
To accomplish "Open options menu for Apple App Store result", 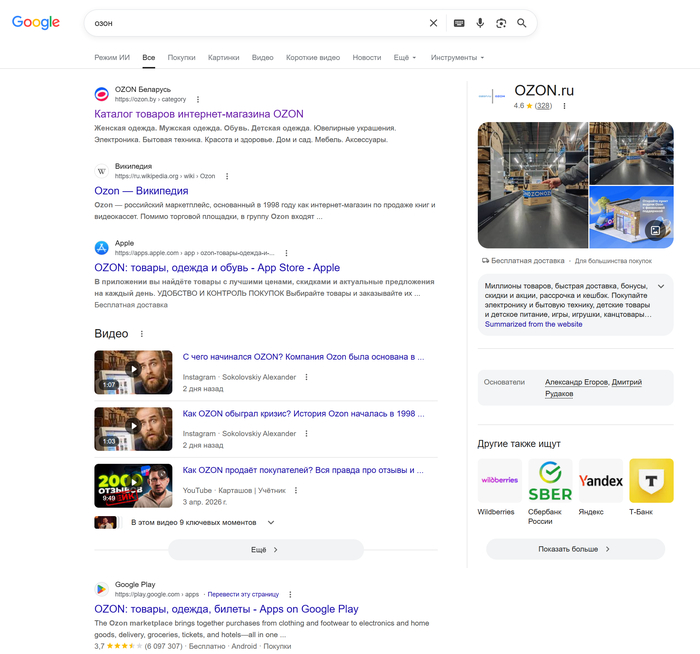I will point(286,253).
